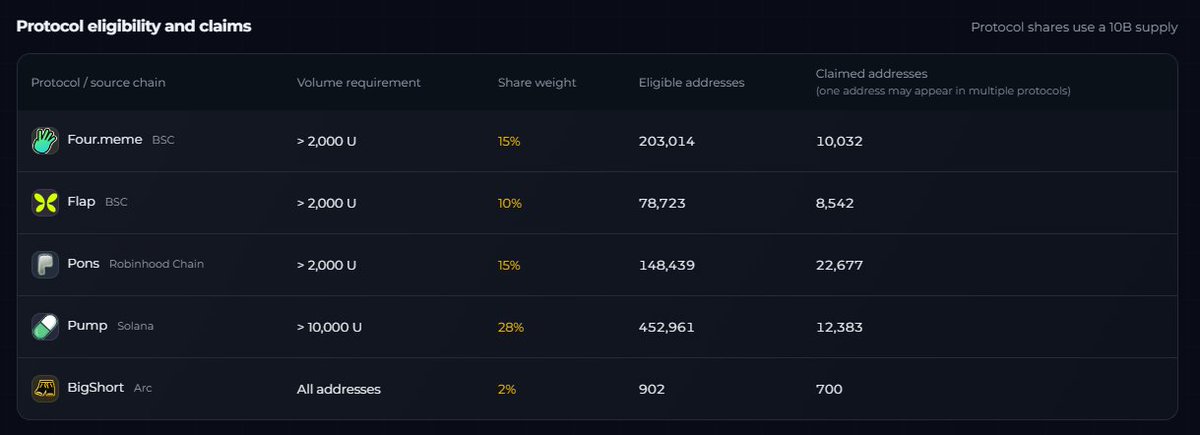Click the Claimed addresses column header
The image size is (1200, 435).
872,74
